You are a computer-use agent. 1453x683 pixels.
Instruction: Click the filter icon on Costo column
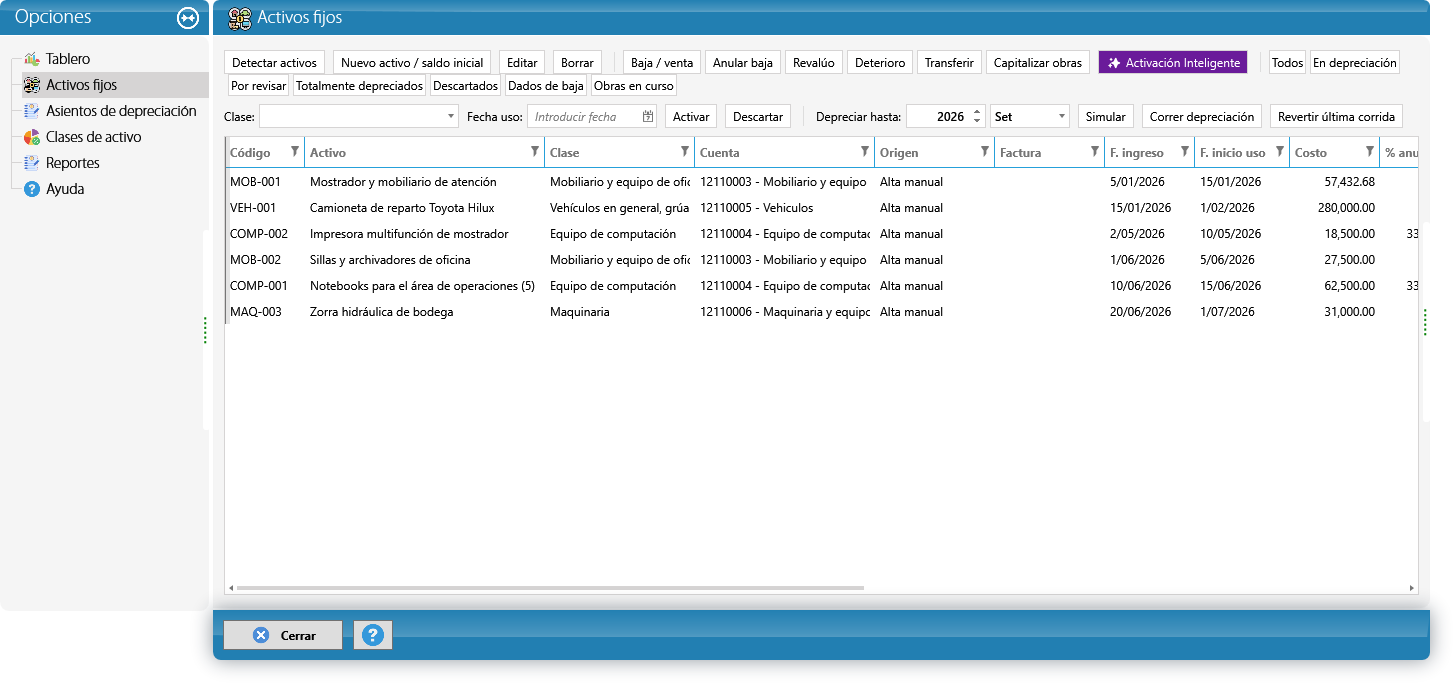click(1370, 152)
